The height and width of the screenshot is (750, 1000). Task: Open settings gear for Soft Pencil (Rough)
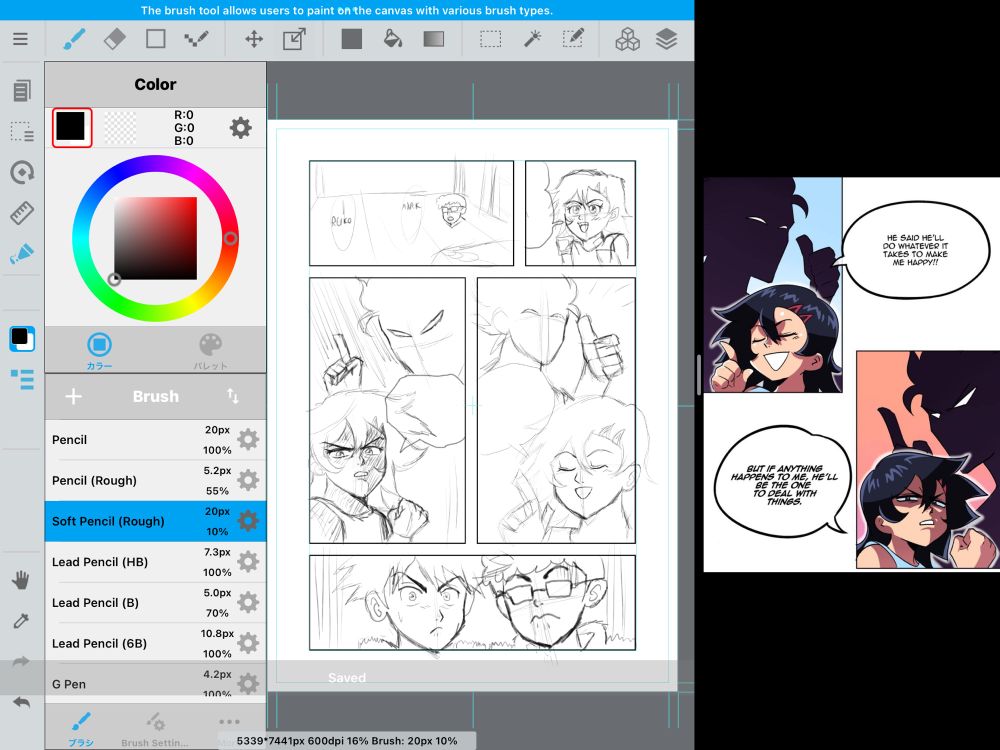coord(248,521)
